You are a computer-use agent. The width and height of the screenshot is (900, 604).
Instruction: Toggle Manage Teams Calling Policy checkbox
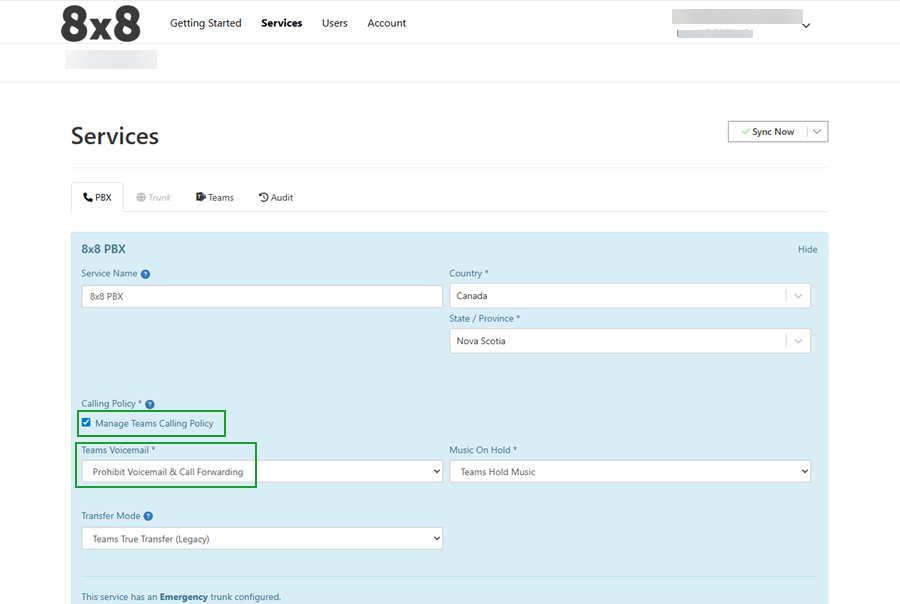point(86,423)
